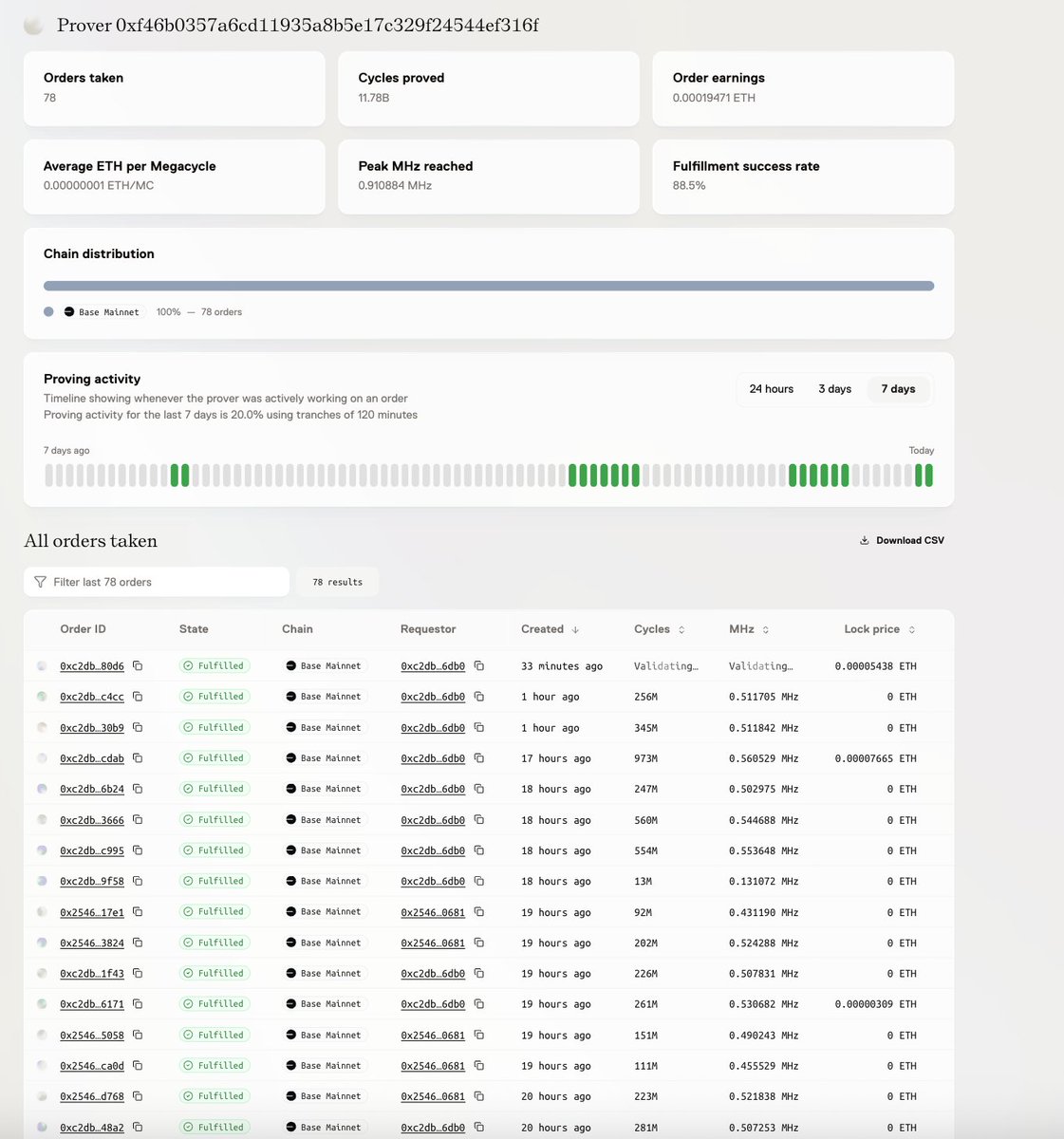Copy requestor address in the 0xc2db…80d6 row
Viewport: 1064px width, 1139px height.
[x=479, y=666]
